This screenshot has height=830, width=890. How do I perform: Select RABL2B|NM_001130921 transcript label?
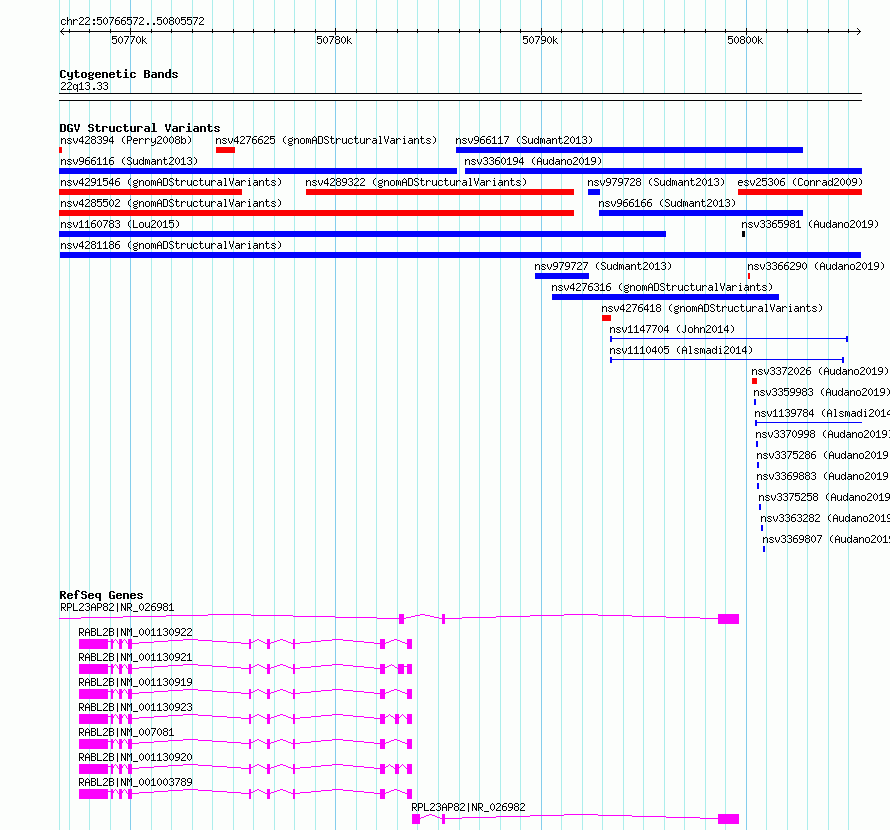click(x=135, y=657)
